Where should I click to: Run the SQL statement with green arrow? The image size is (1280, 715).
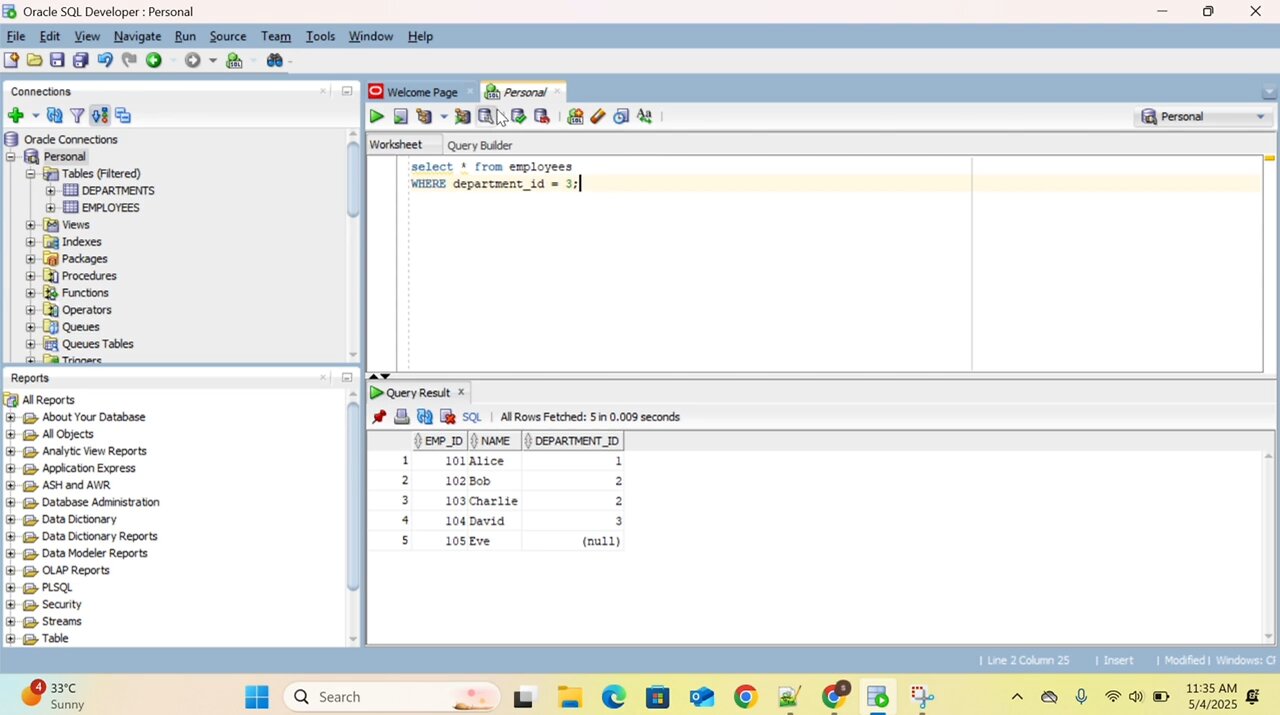(x=376, y=116)
